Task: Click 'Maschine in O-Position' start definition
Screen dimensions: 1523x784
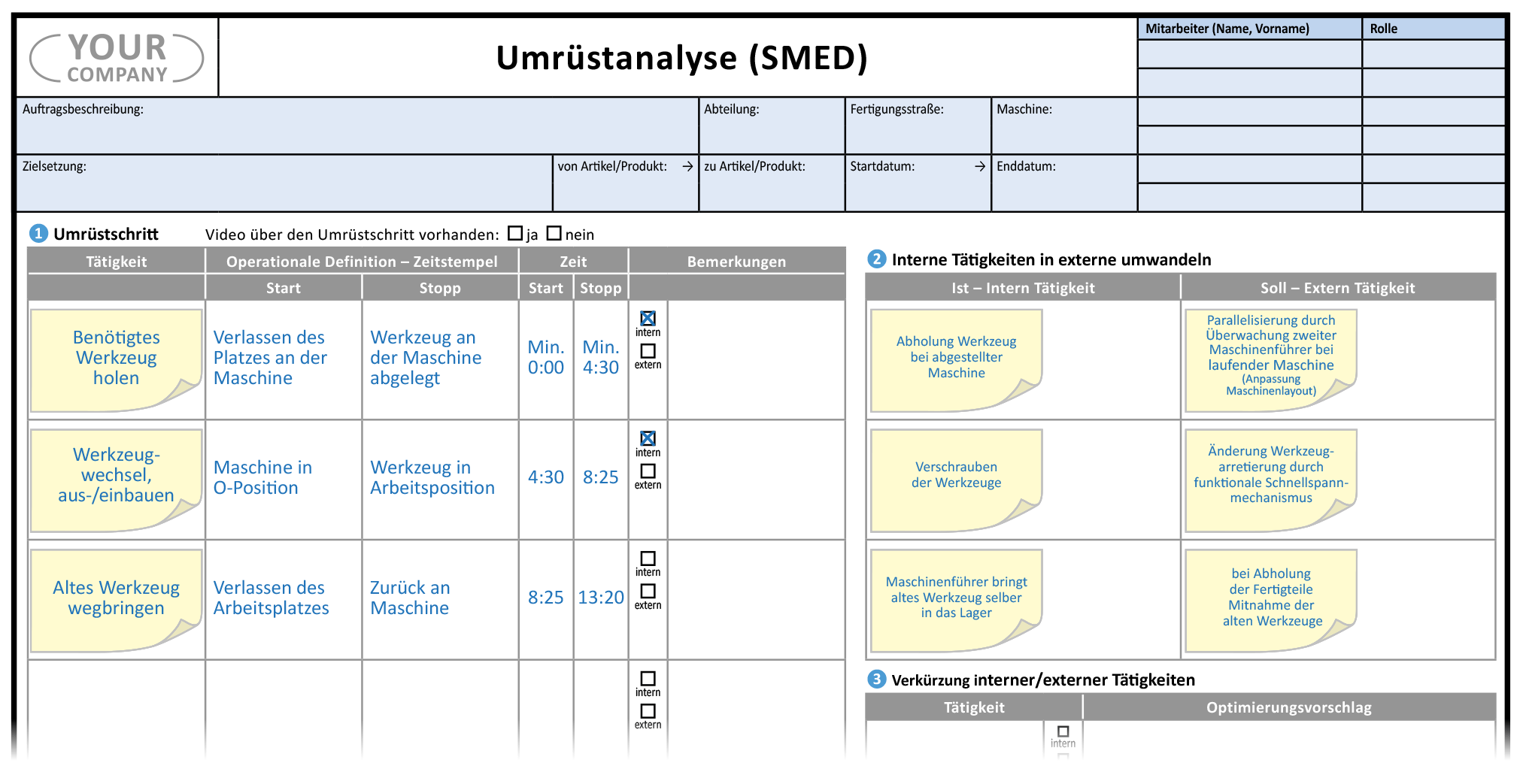Action: 262,477
